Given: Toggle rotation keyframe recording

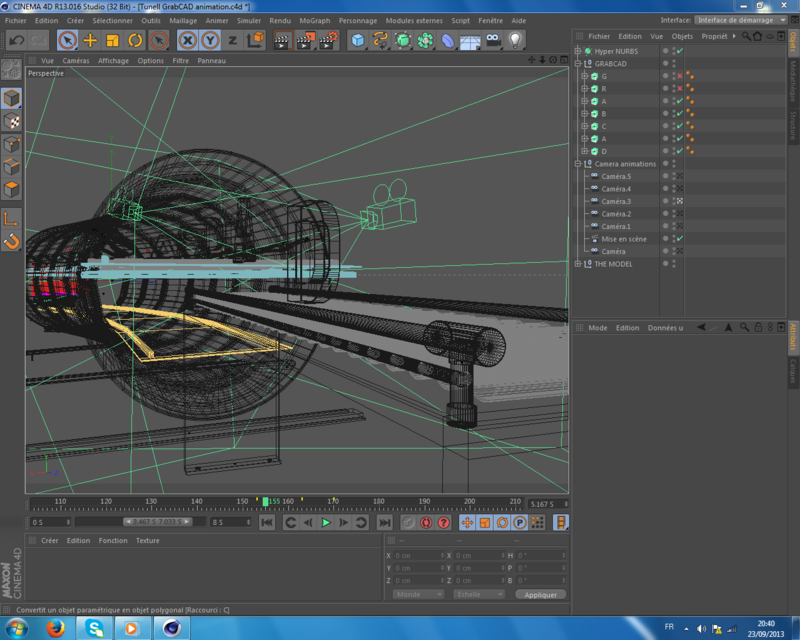Looking at the screenshot, I should [x=502, y=522].
